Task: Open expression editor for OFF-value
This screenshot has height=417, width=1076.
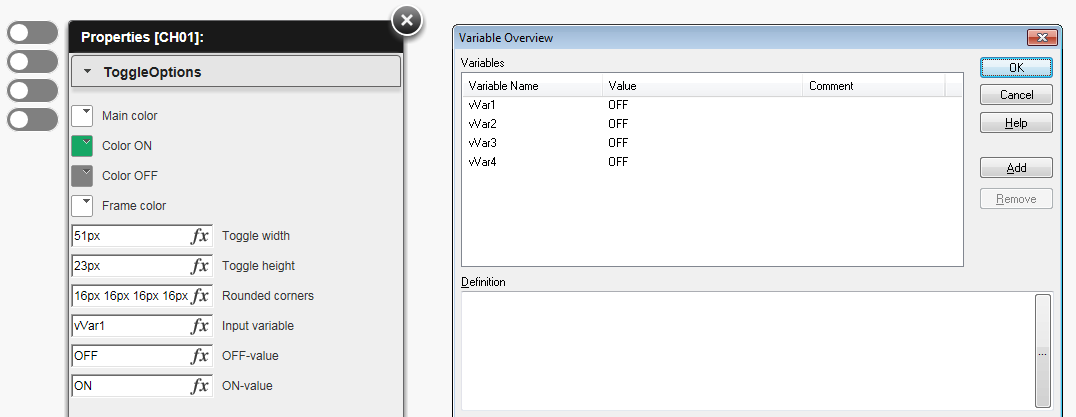Action: point(200,356)
